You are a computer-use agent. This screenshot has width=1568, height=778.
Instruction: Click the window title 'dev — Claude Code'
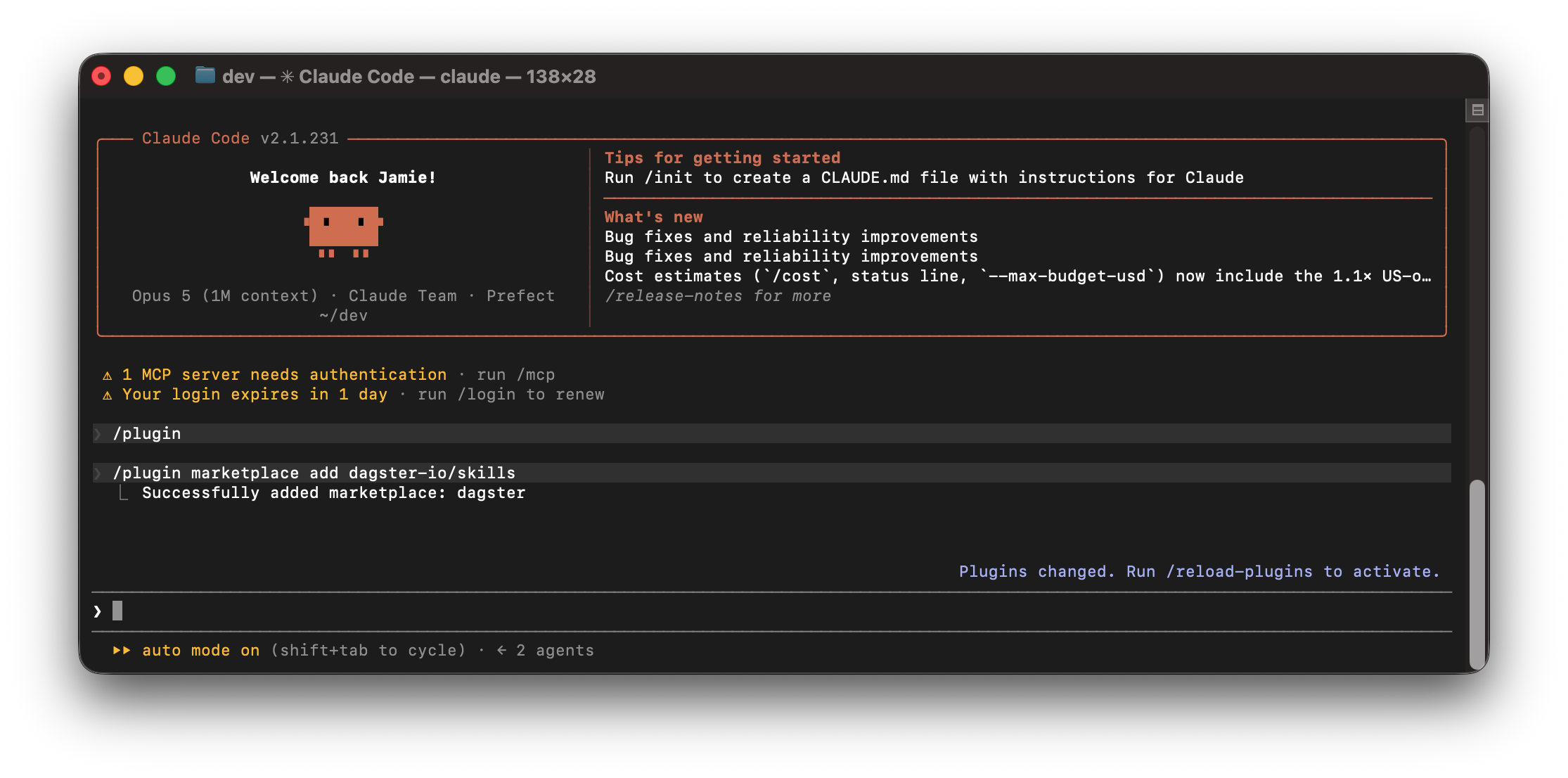tap(409, 76)
